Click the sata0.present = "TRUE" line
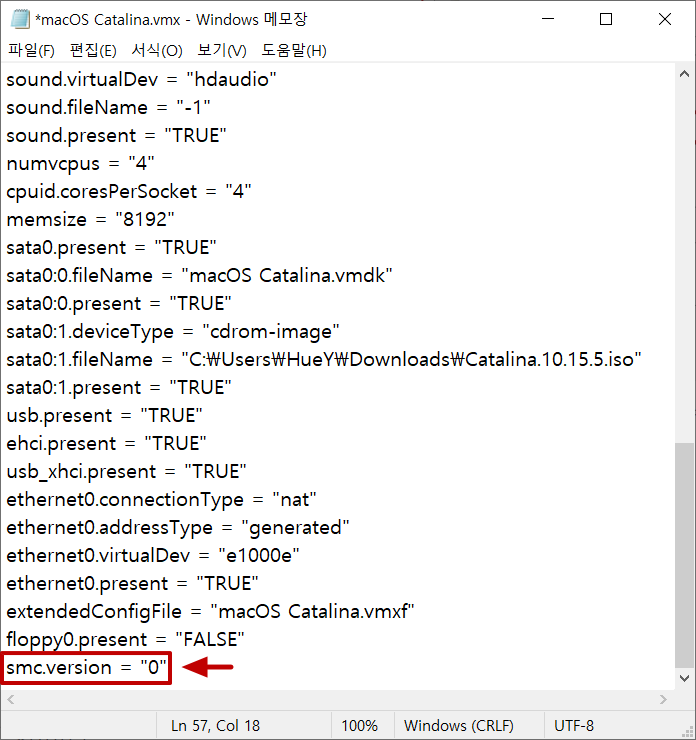This screenshot has height=740, width=696. click(111, 247)
